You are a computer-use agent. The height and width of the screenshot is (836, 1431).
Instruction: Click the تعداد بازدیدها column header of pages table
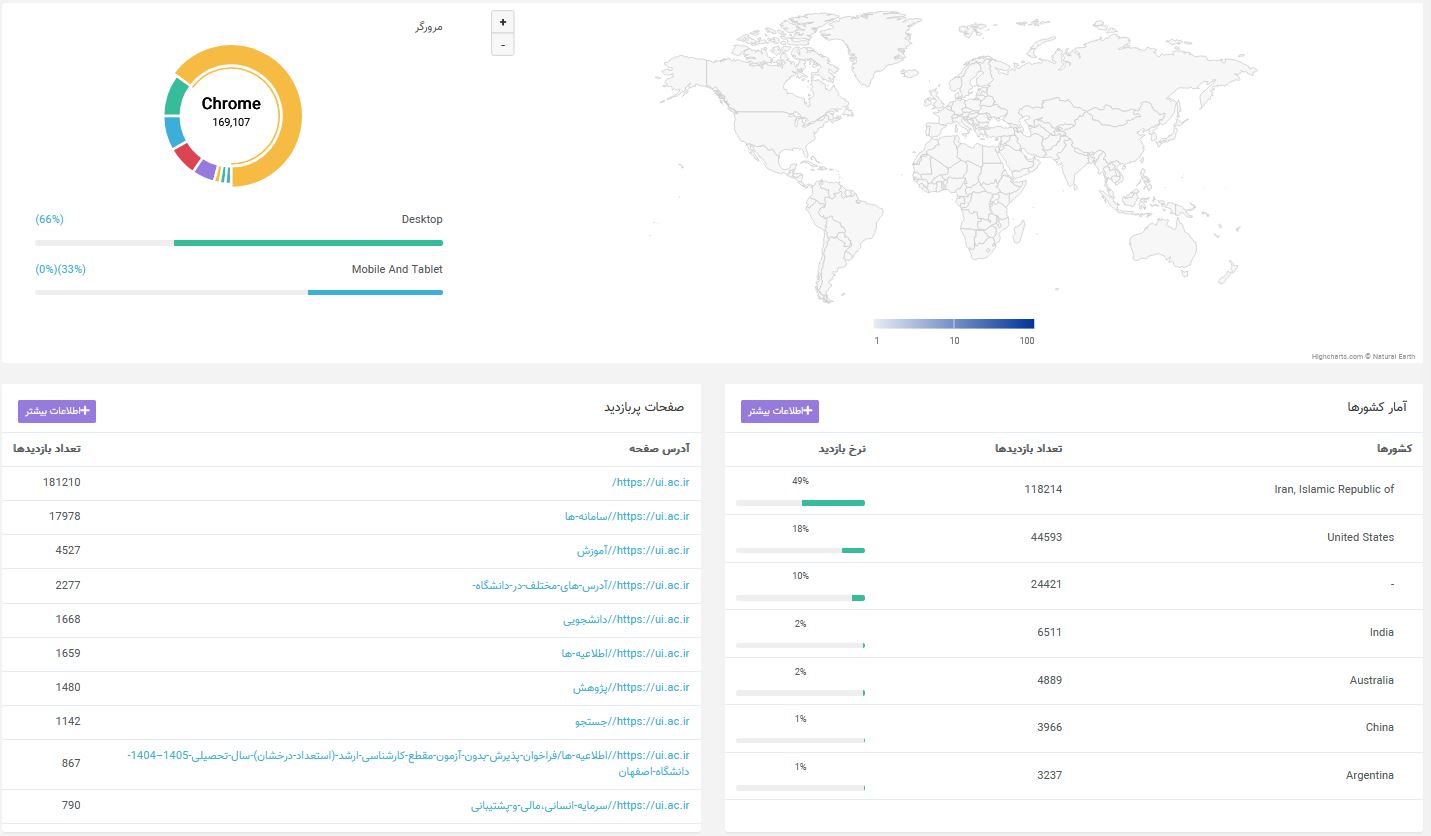point(47,449)
